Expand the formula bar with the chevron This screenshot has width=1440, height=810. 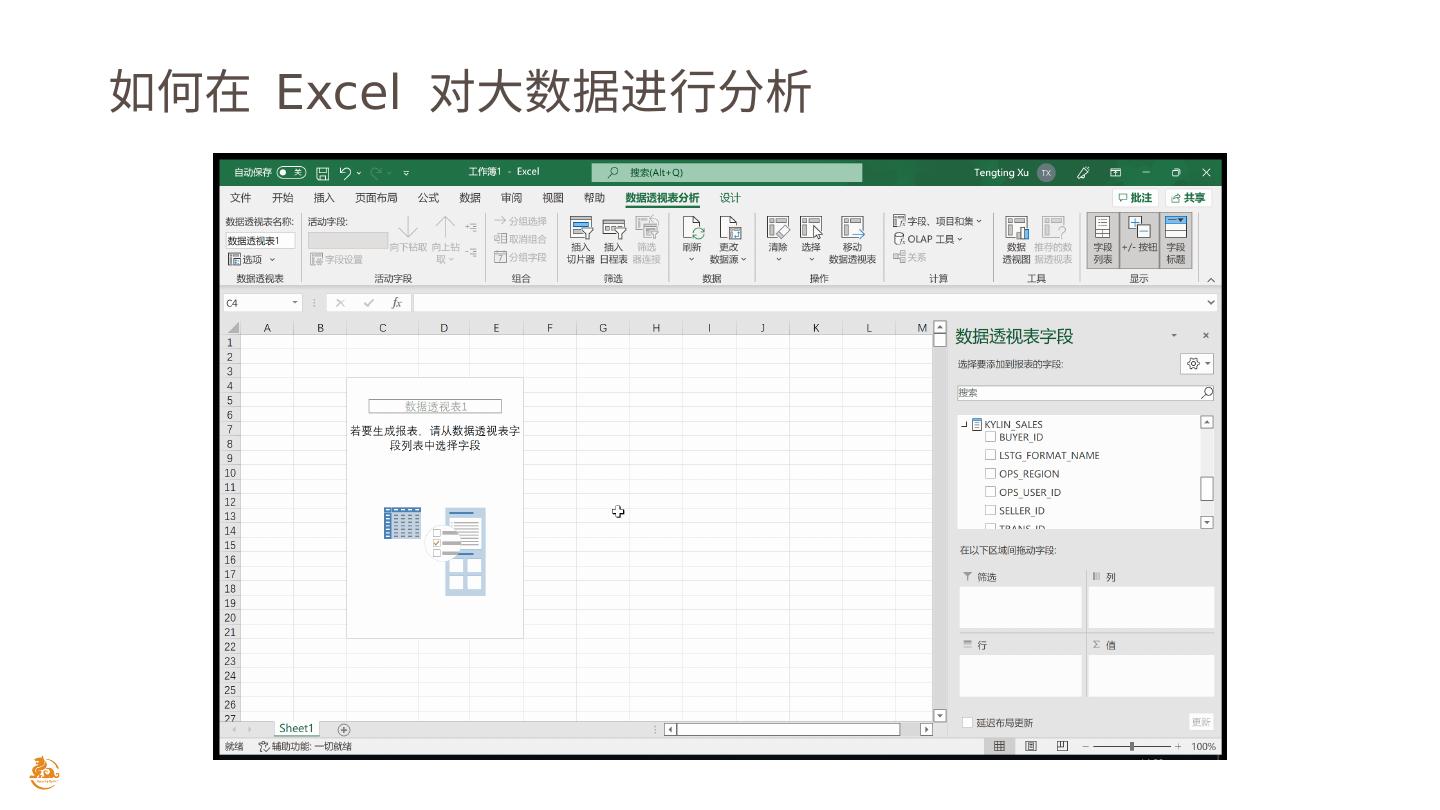1211,303
